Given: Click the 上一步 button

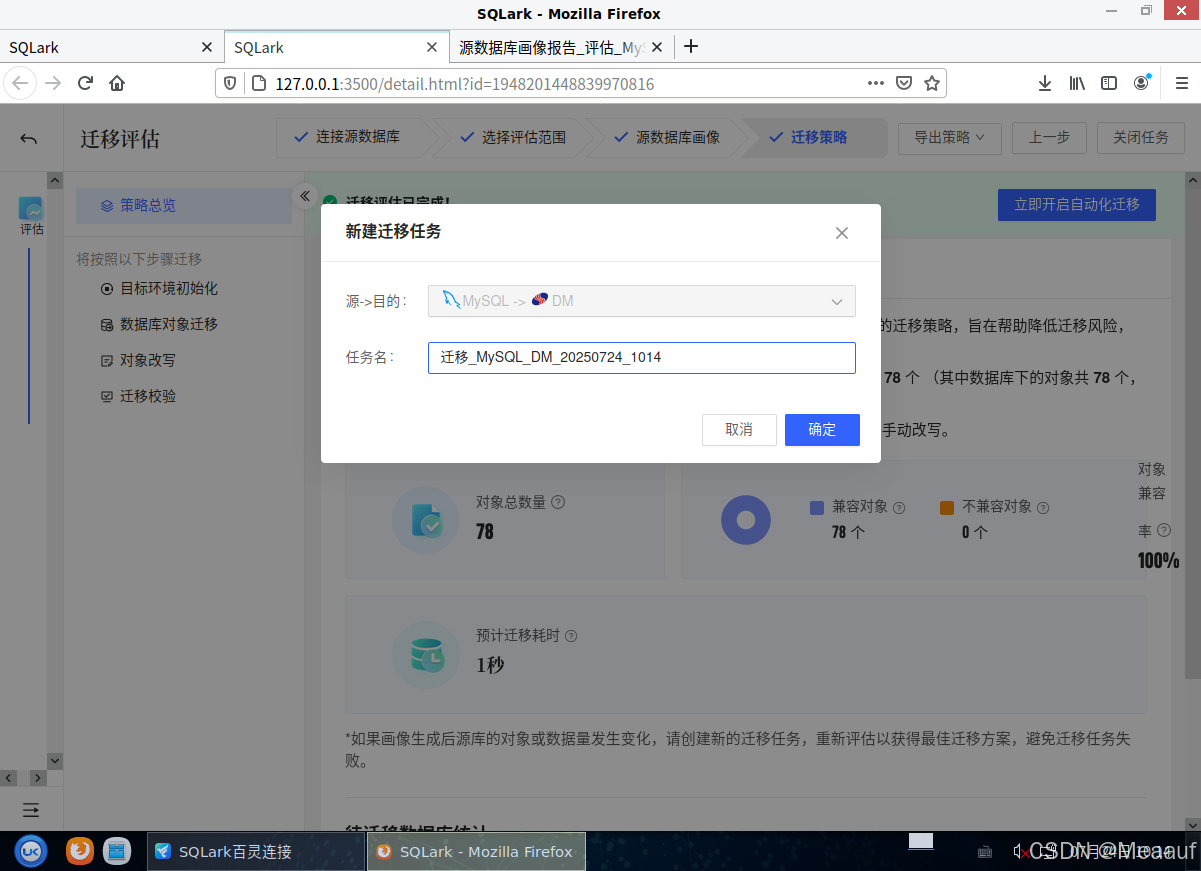Looking at the screenshot, I should pos(1049,138).
